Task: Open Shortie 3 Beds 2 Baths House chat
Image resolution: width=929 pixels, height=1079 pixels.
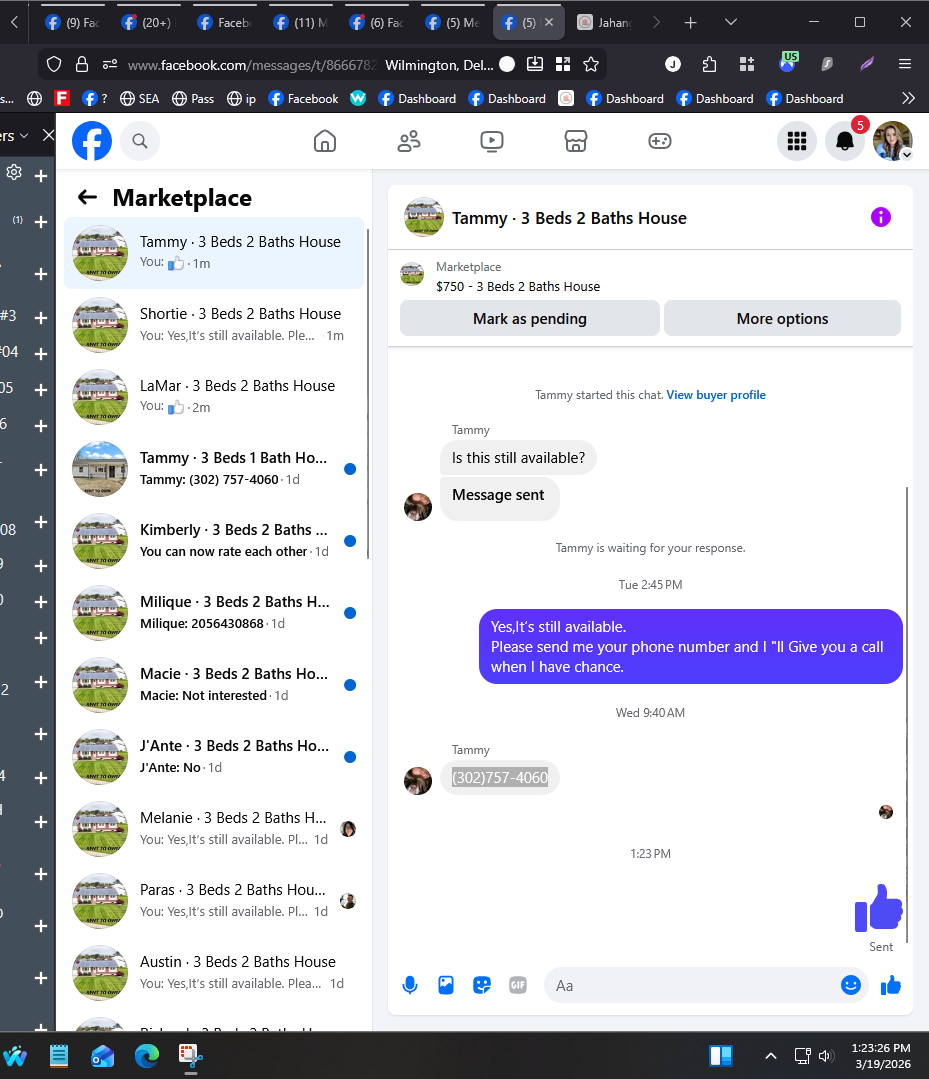Action: coord(214,325)
